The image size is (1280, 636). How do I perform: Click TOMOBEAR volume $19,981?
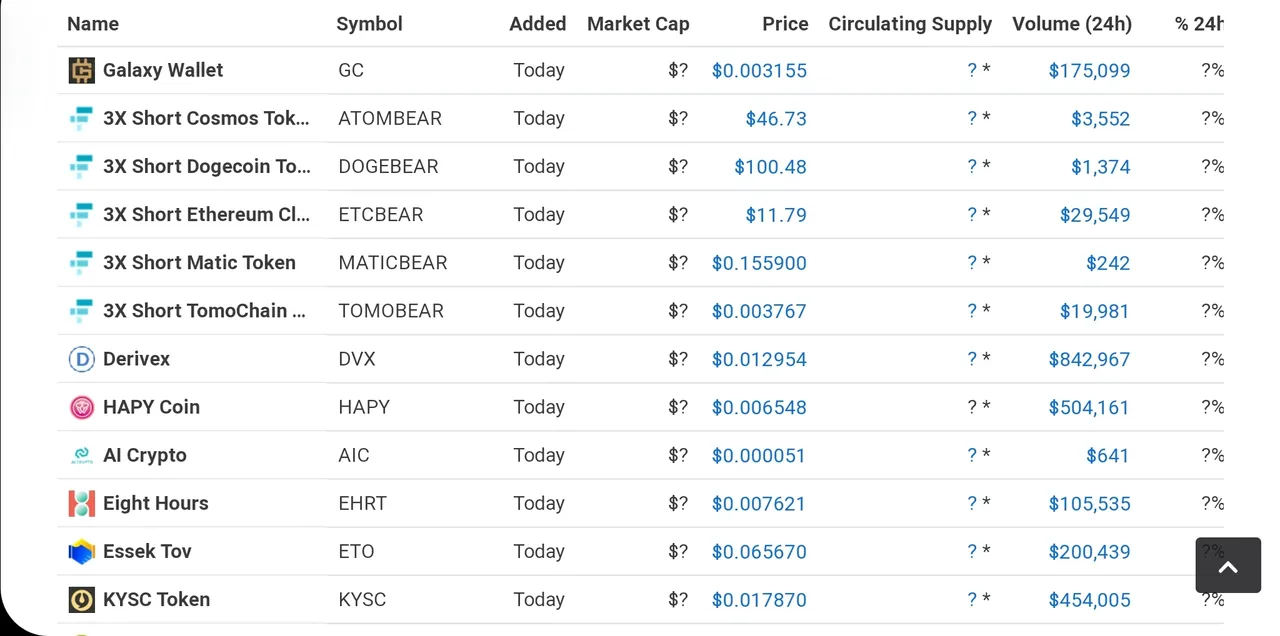point(1095,311)
